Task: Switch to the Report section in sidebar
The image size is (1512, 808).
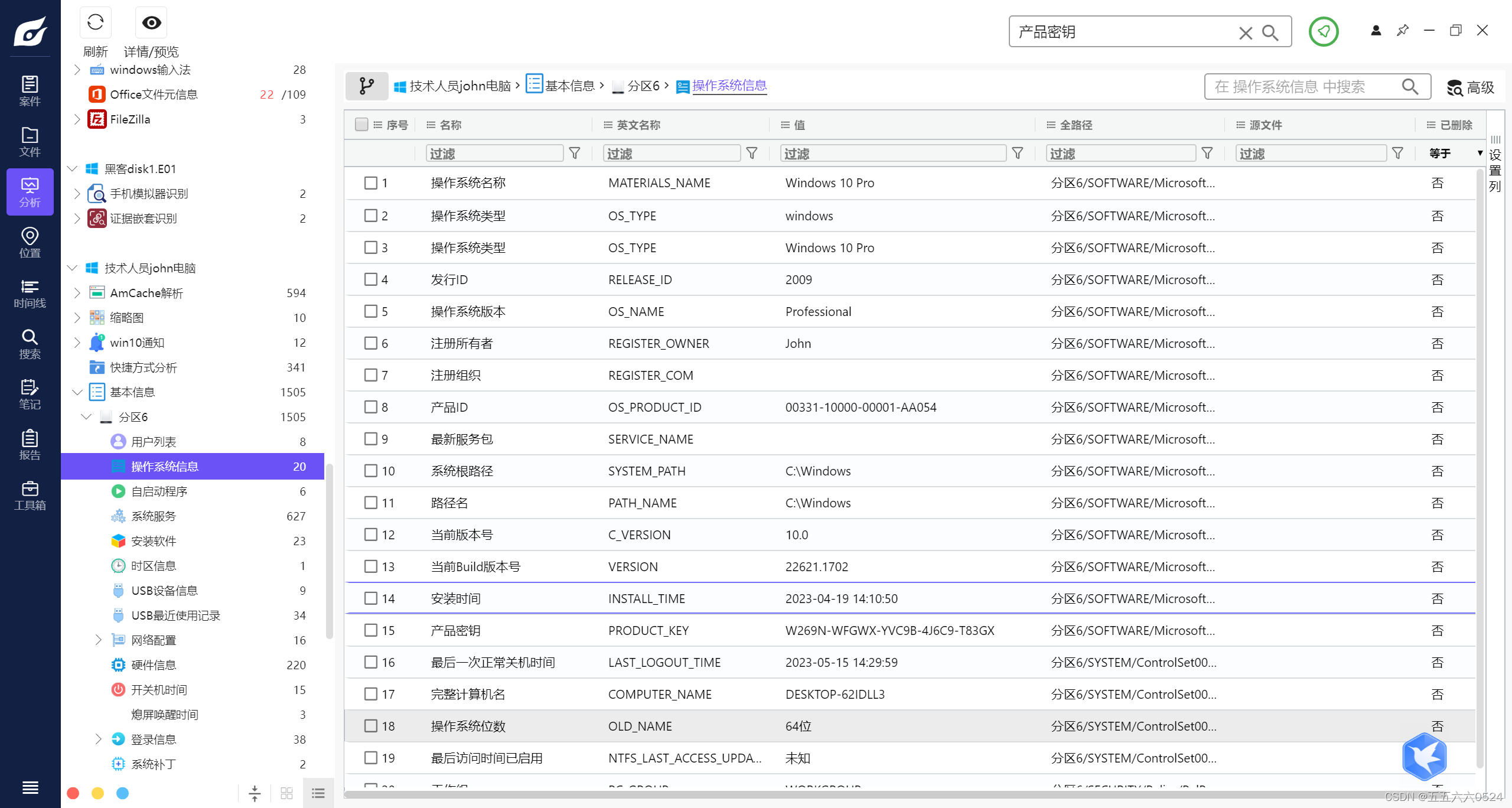Action: 30,445
